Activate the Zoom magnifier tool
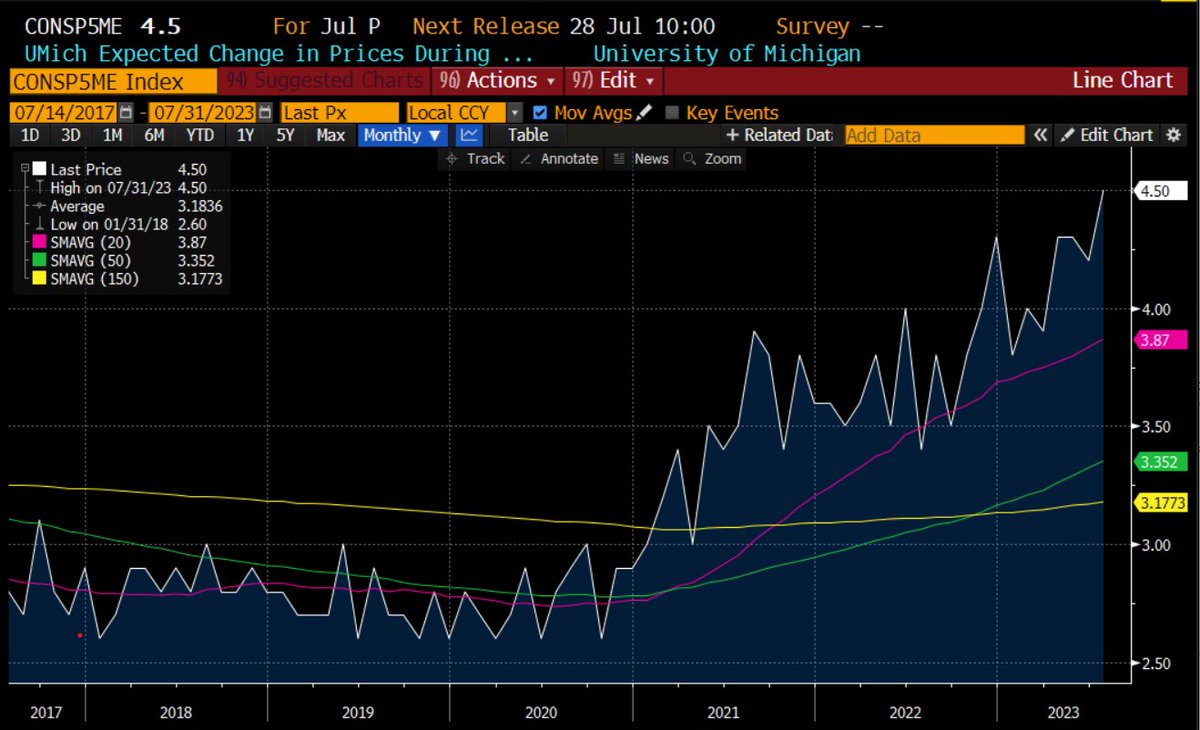1200x730 pixels. pyautogui.click(x=712, y=159)
